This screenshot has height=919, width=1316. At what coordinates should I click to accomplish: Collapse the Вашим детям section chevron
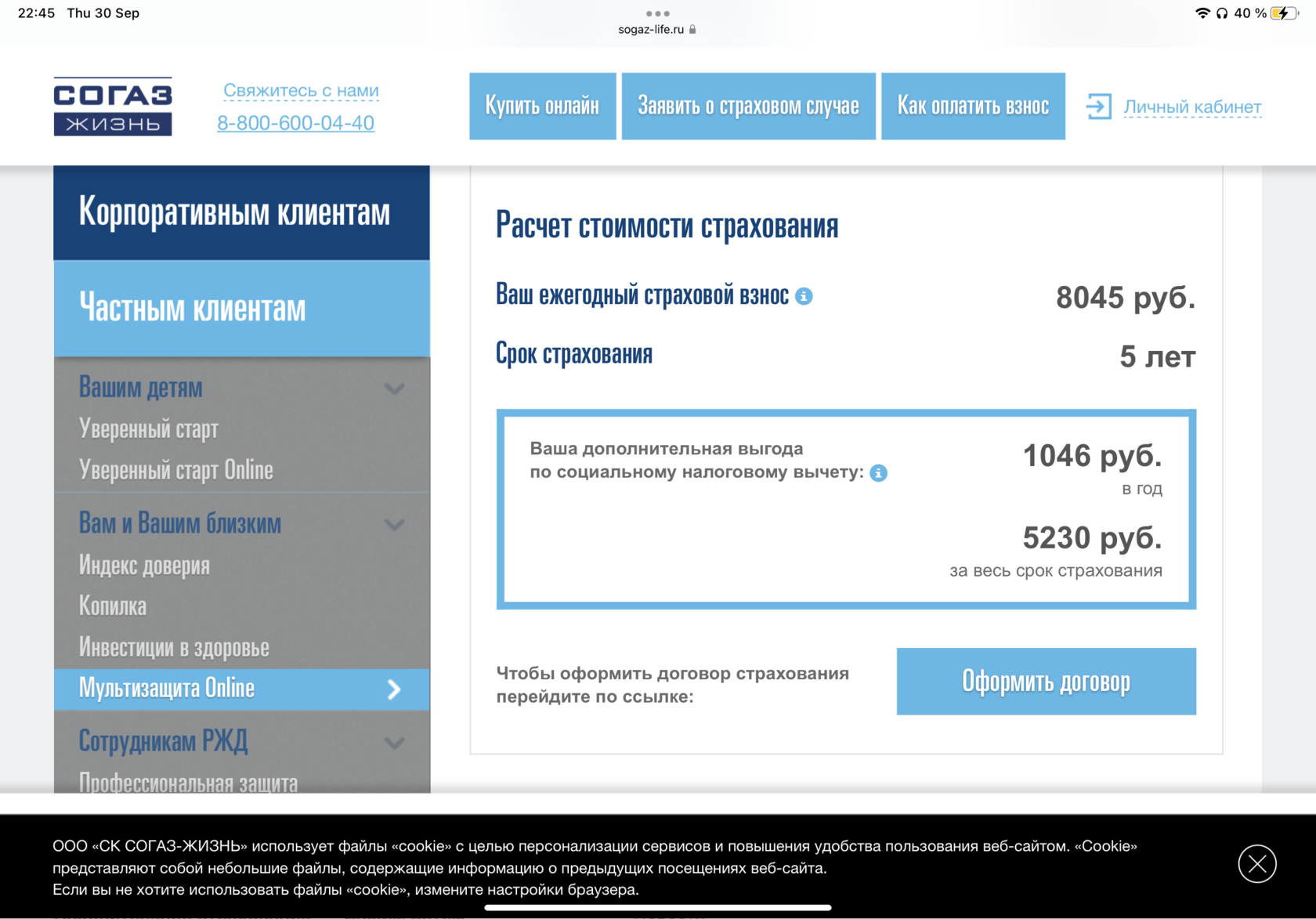tap(395, 389)
